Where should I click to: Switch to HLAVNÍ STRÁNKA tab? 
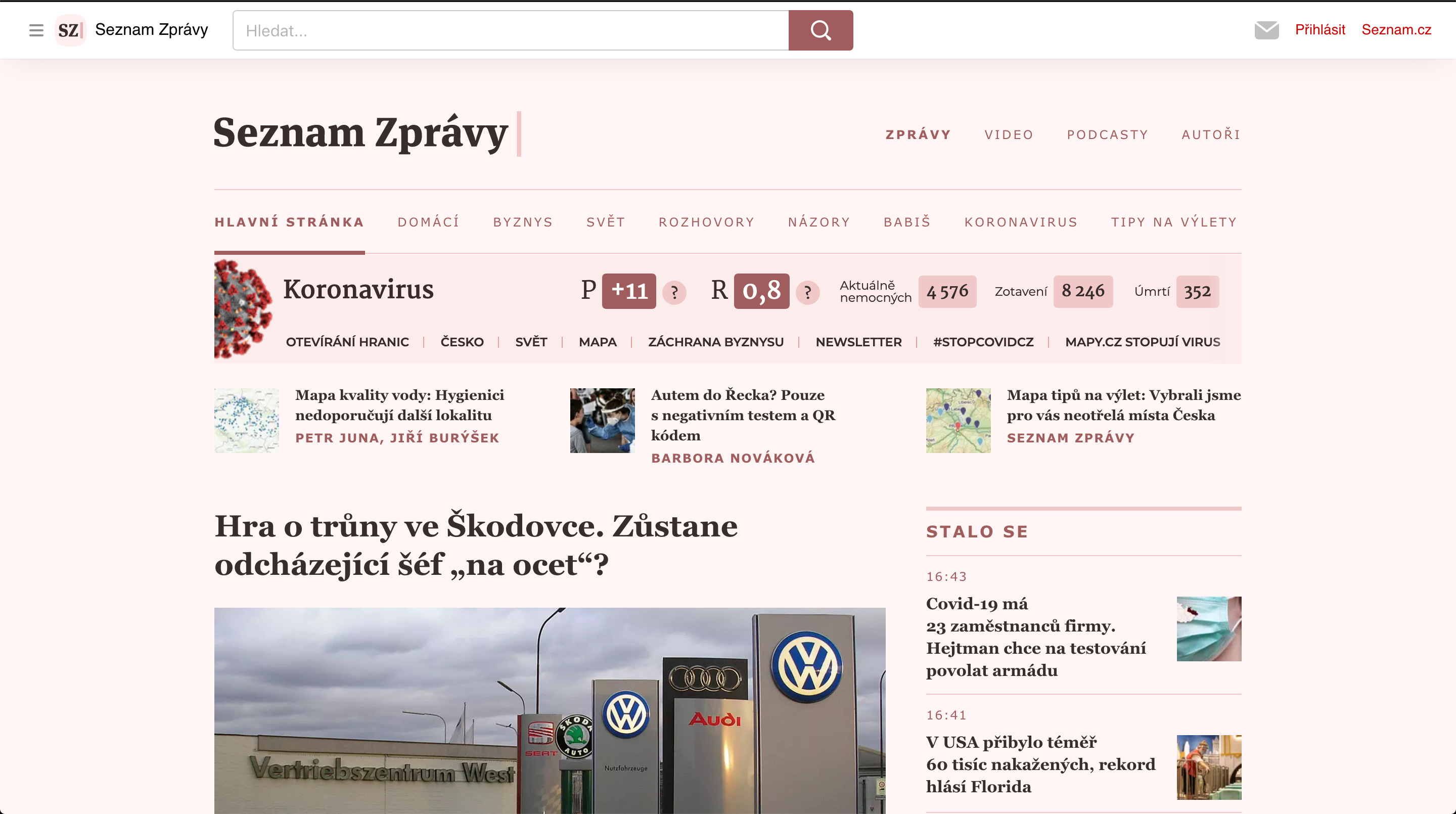pos(289,222)
